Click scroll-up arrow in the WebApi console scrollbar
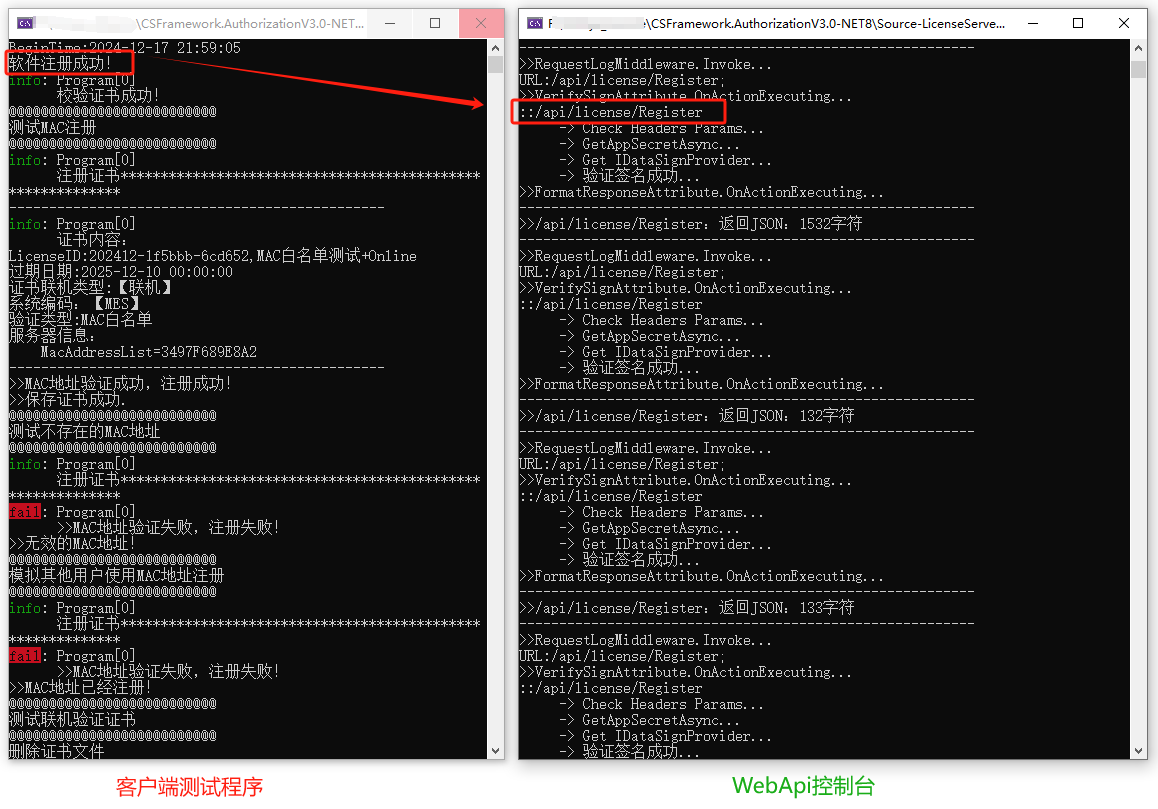This screenshot has height=809, width=1158. 1138,48
